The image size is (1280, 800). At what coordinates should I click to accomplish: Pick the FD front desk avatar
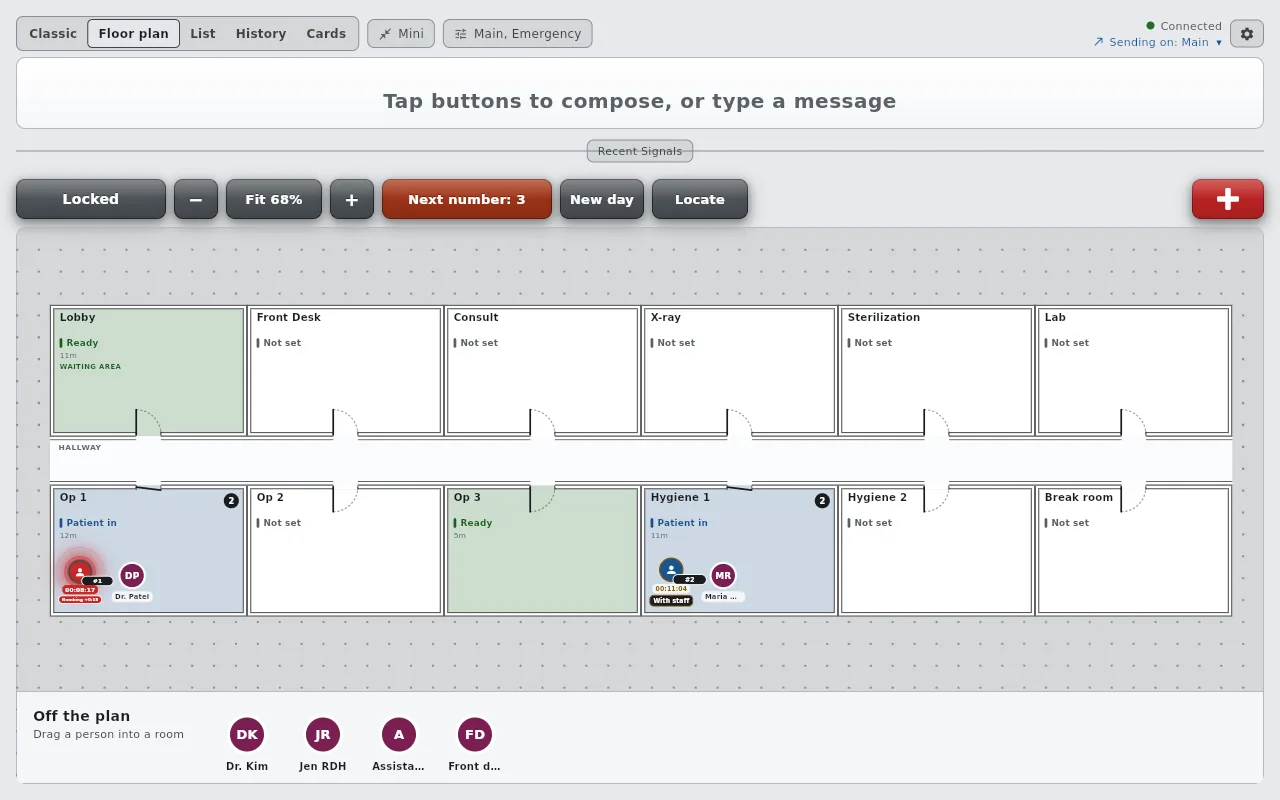pos(475,735)
